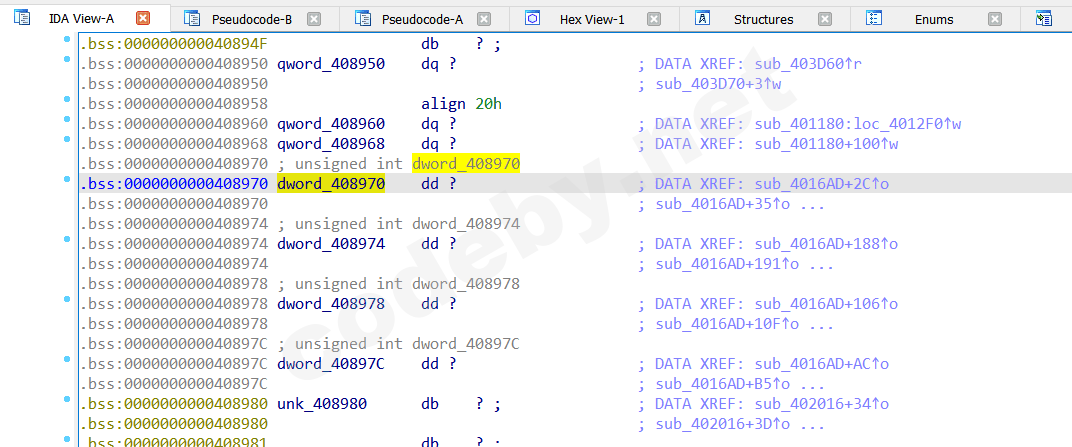Follow the sub_403D60↑r cross reference
Image resolution: width=1072 pixels, height=447 pixels.
807,65
